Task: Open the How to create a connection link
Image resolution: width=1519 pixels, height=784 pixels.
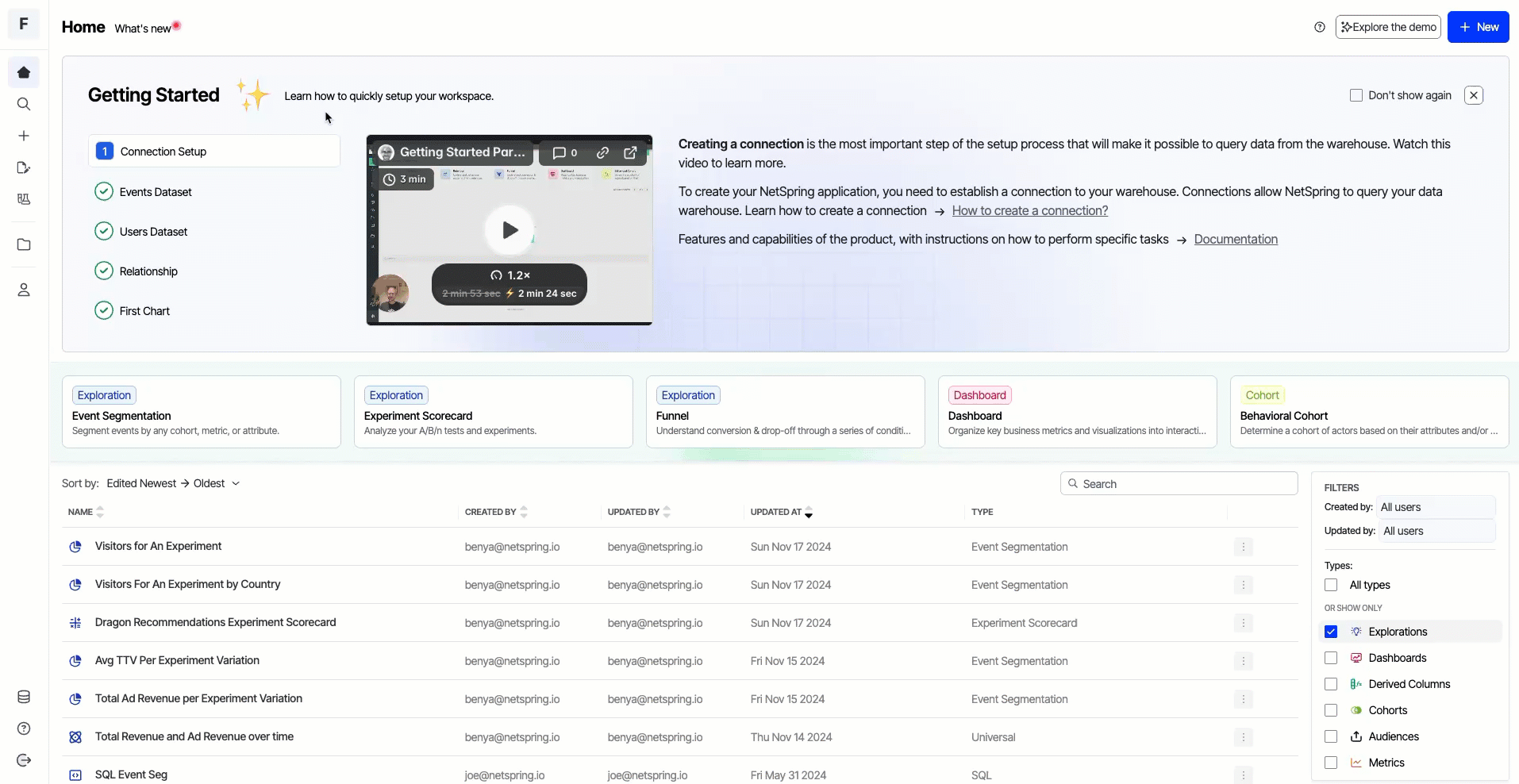Action: coord(1029,211)
